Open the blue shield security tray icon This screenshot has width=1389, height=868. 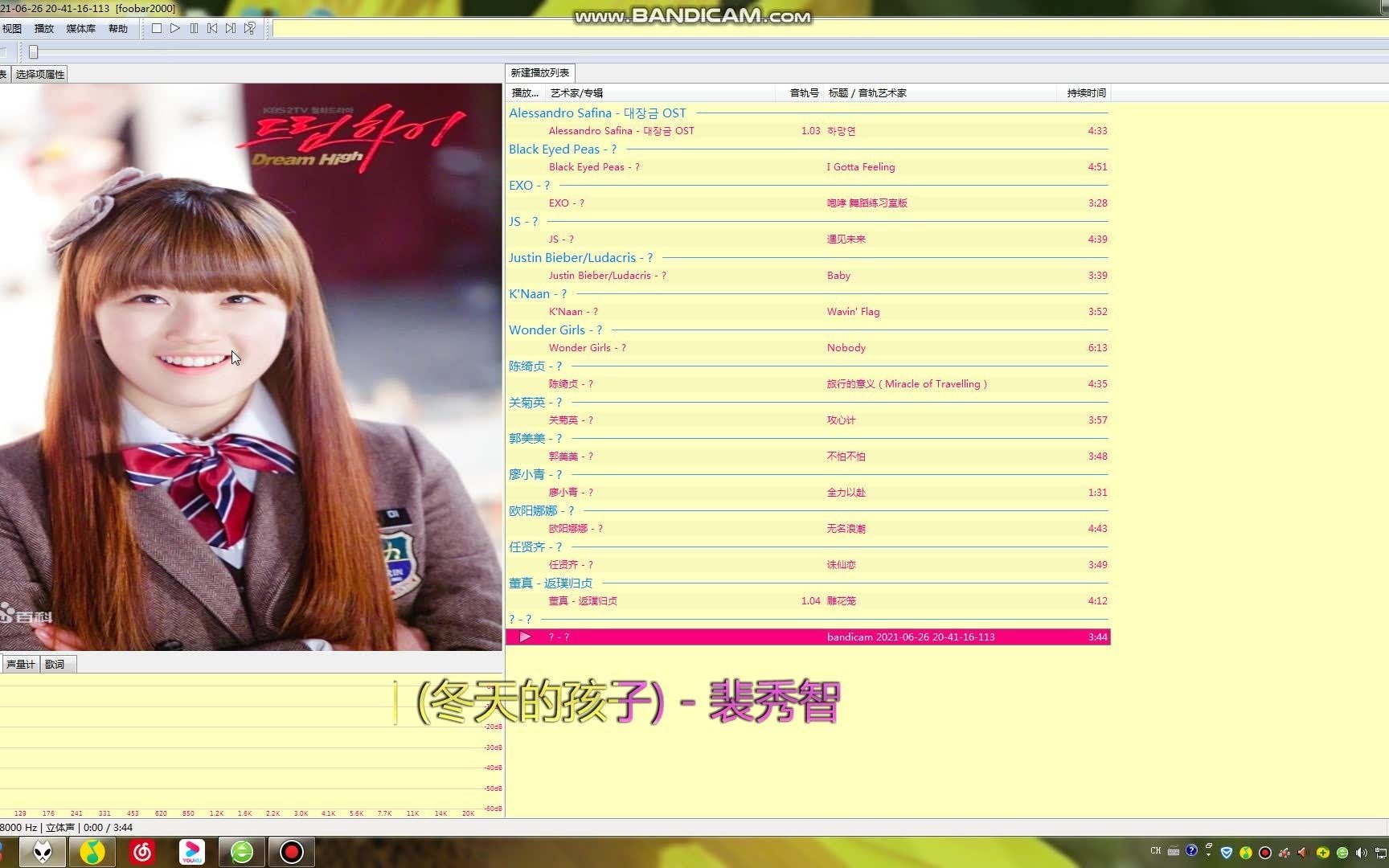1227,853
